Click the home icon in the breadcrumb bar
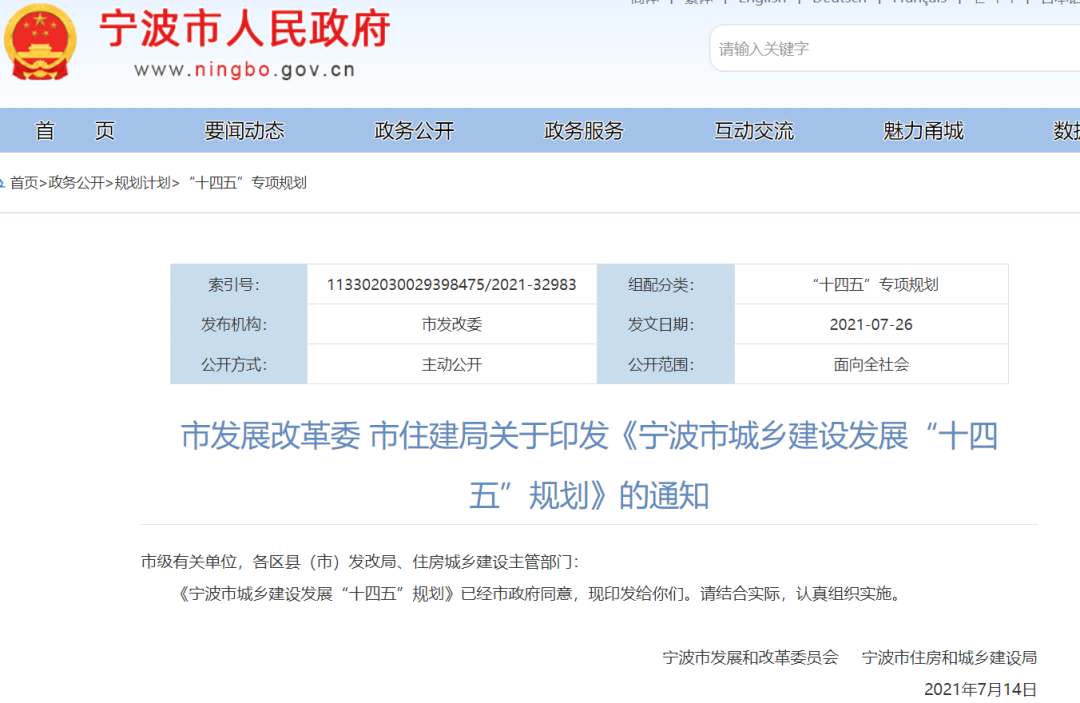 [8, 182]
